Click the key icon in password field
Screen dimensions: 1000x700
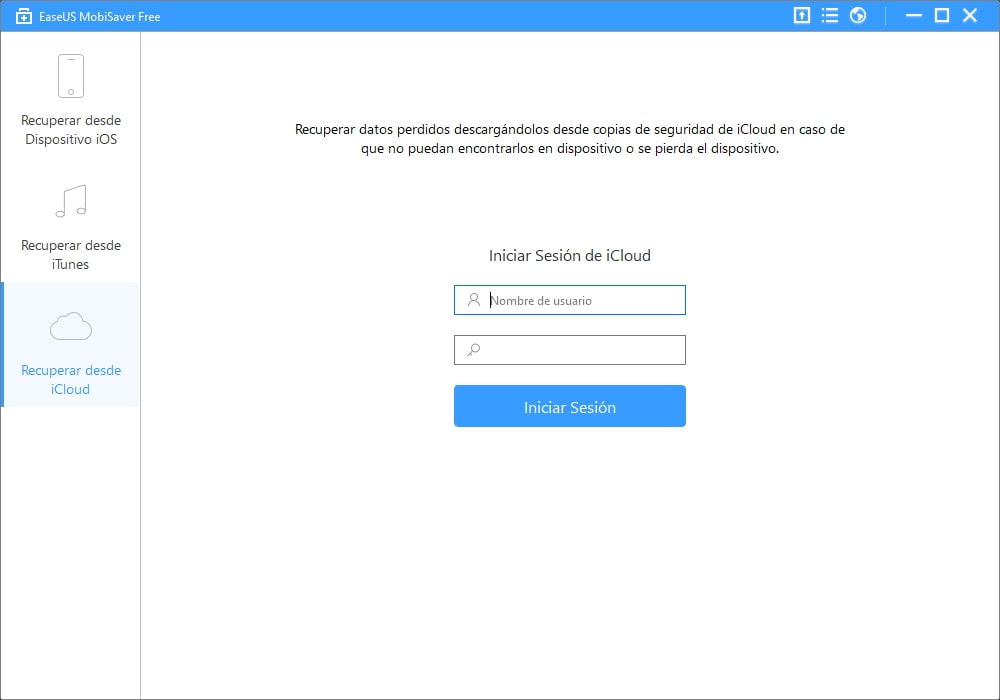474,349
